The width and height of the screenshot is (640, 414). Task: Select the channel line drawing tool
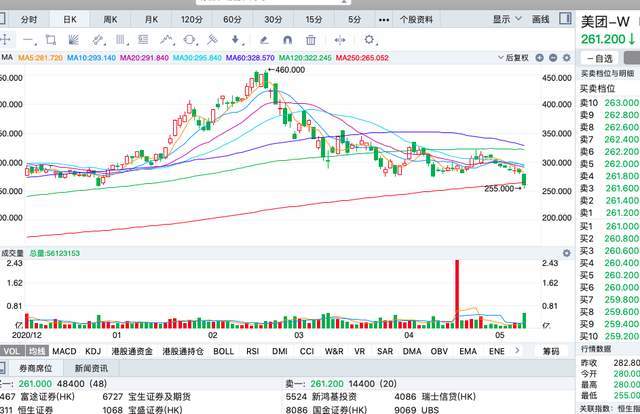[97, 40]
